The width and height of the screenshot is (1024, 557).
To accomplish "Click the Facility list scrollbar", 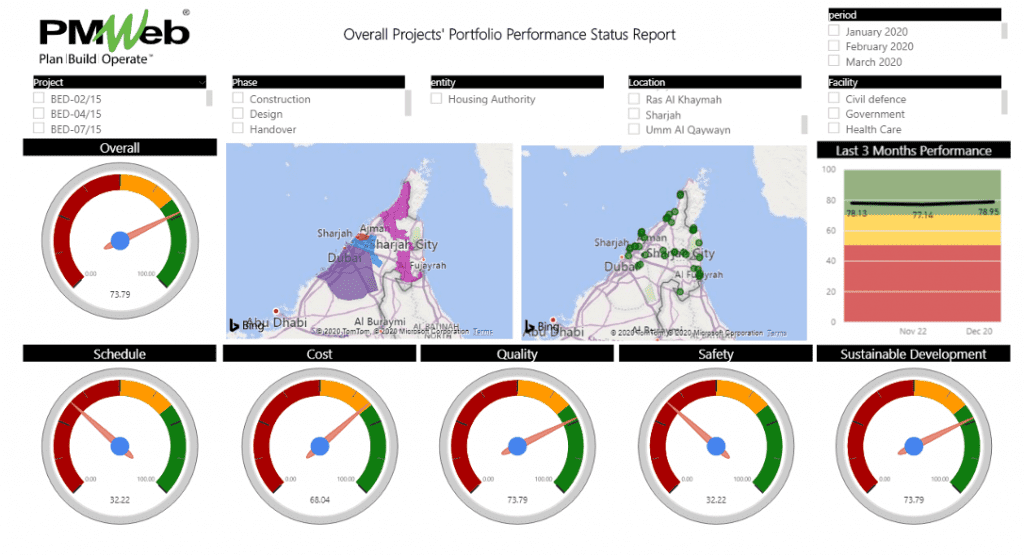I will 1004,103.
